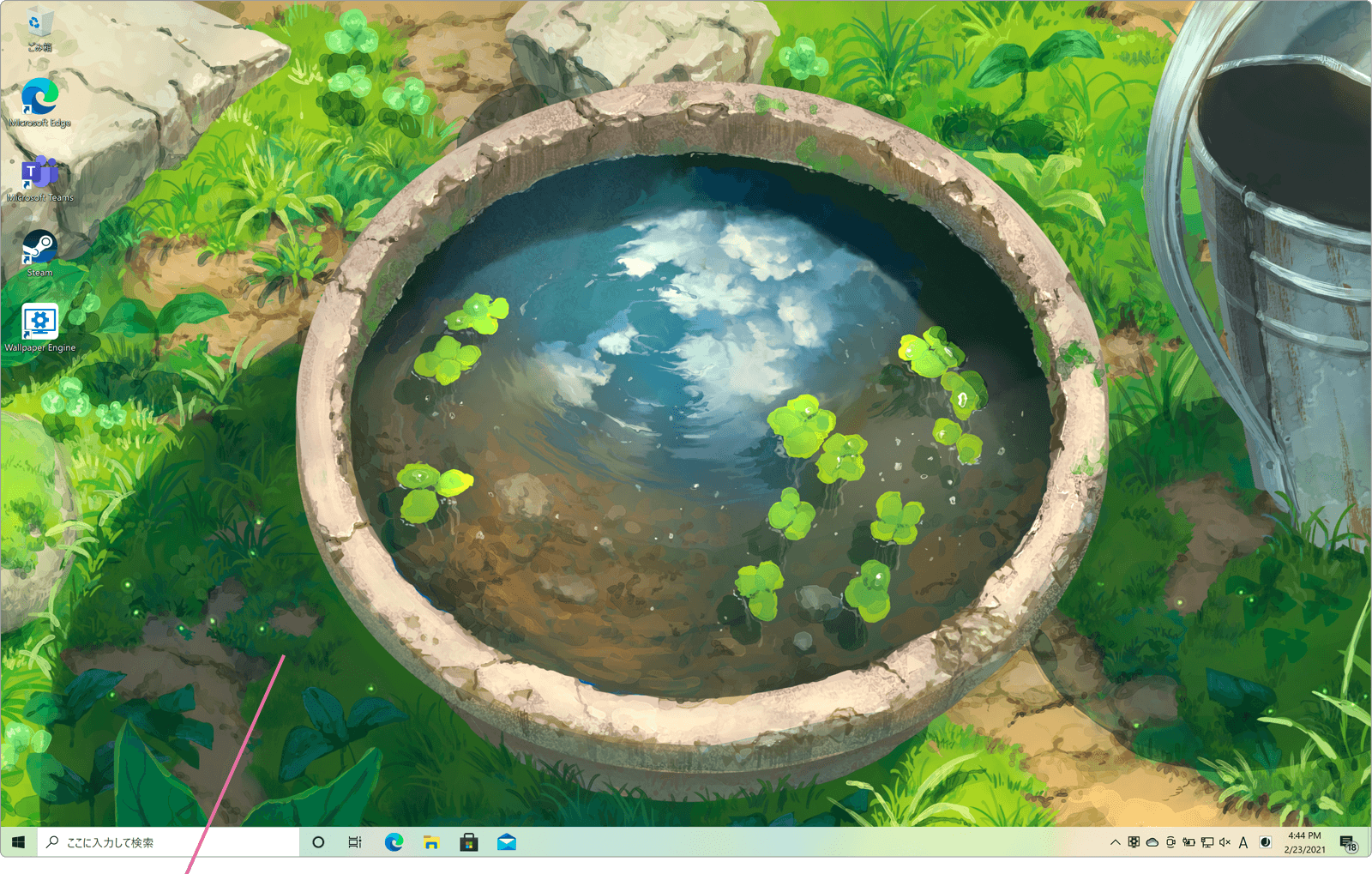Image resolution: width=1372 pixels, height=874 pixels.
Task: Select the Microsoft Teams desktop shortcut
Action: pos(39,179)
